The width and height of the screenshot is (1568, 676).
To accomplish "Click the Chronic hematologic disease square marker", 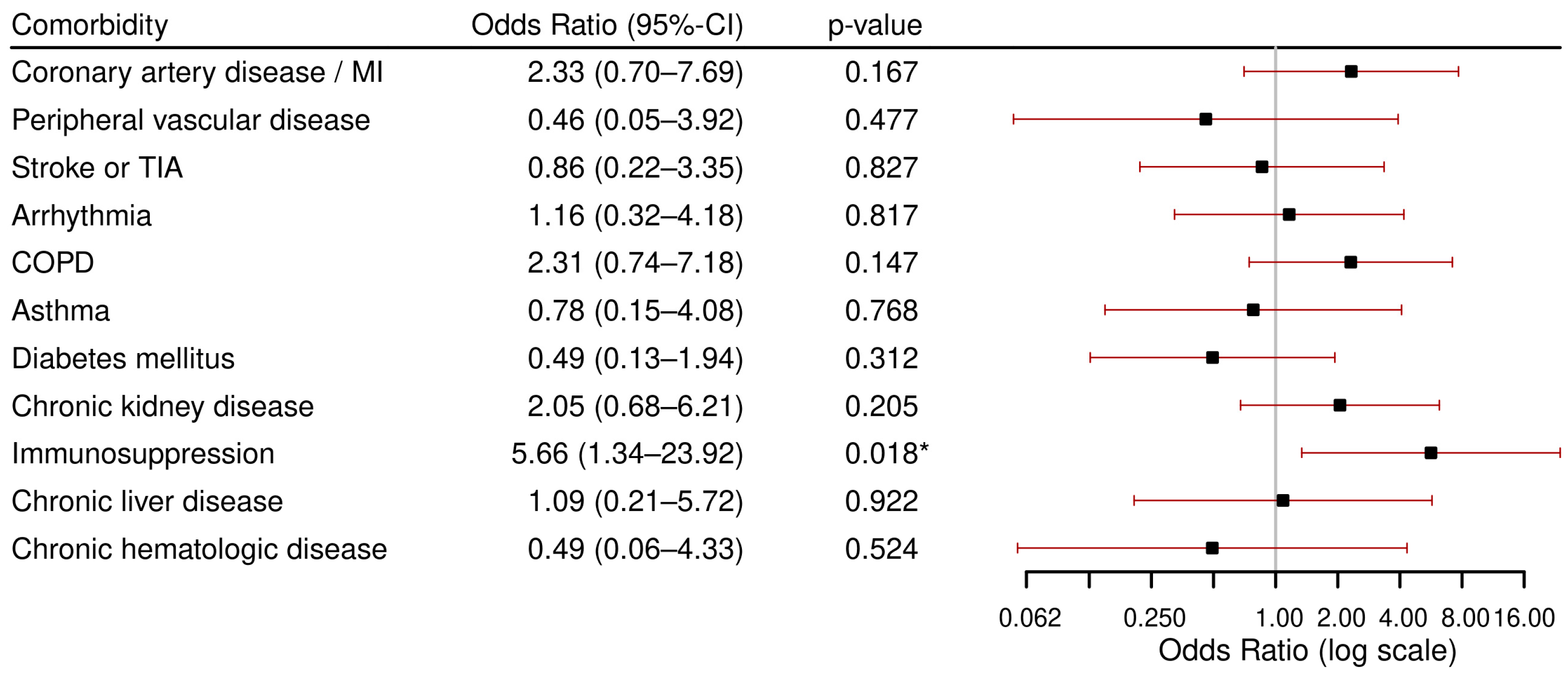I will pos(1212,548).
